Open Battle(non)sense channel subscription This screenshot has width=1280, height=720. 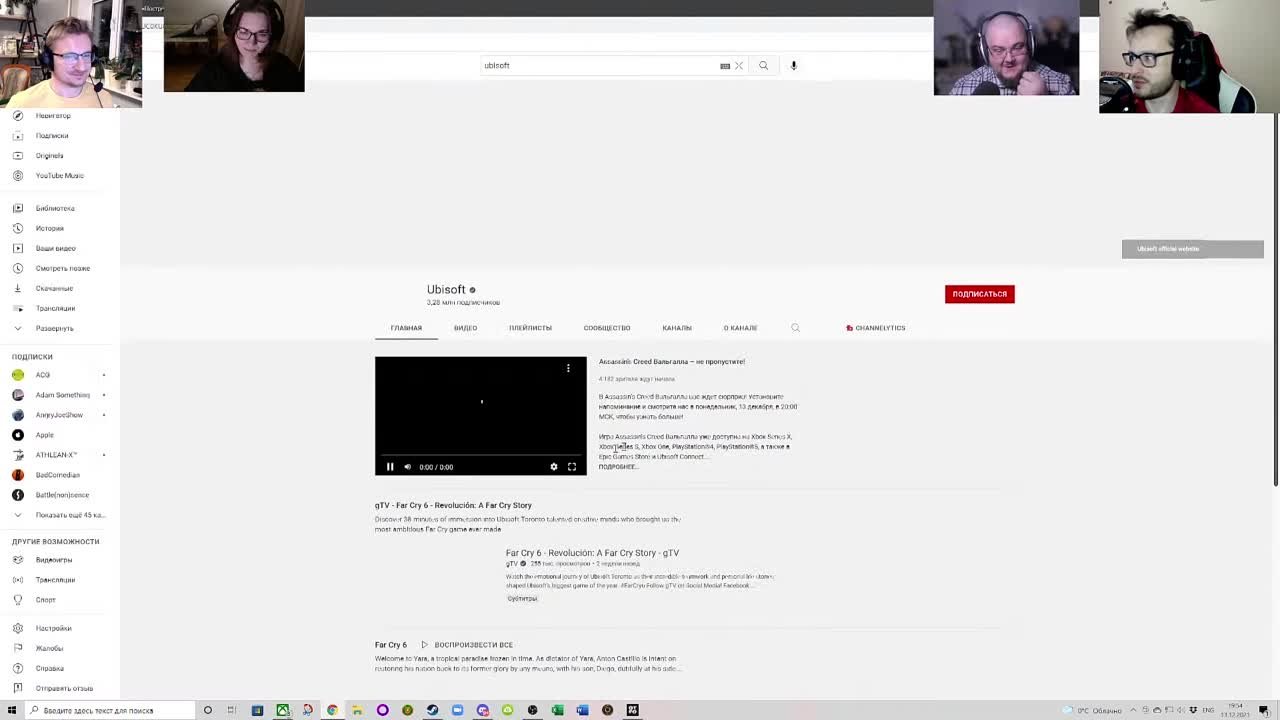click(62, 495)
